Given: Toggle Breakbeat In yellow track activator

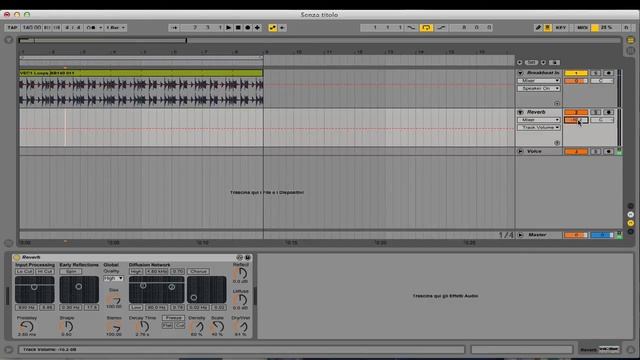Looking at the screenshot, I should [x=576, y=73].
